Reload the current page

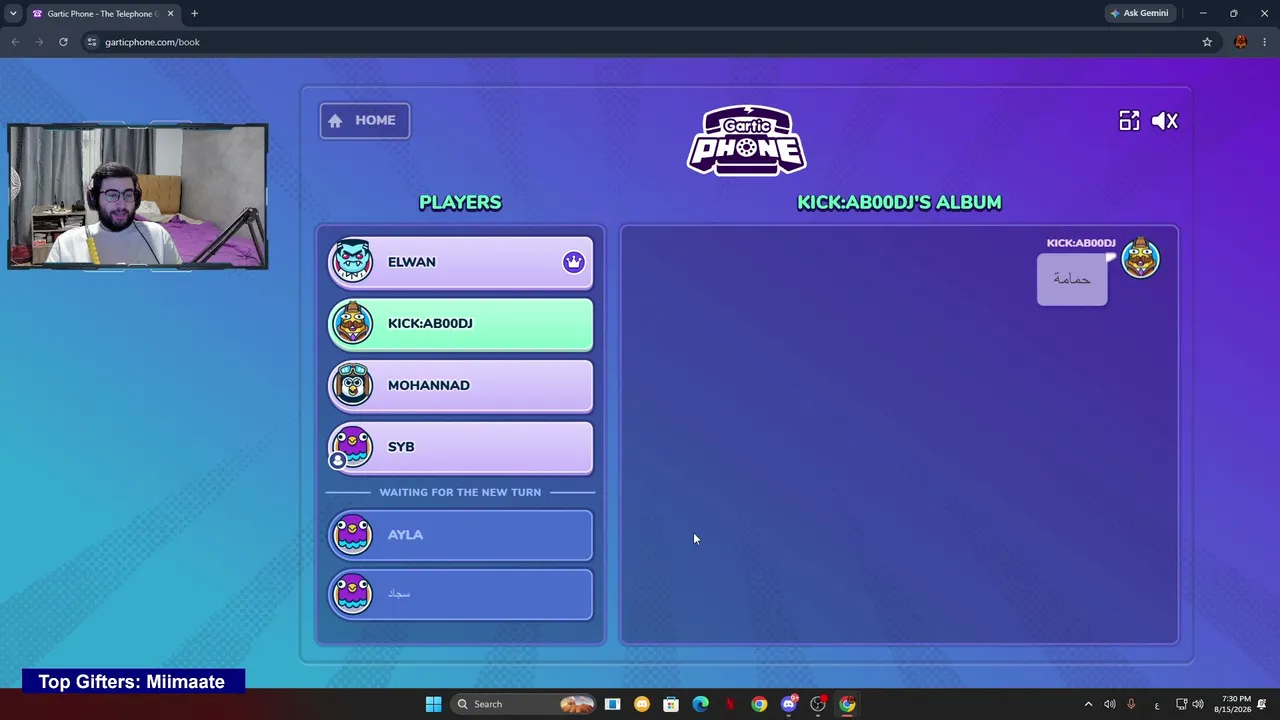pyautogui.click(x=63, y=42)
